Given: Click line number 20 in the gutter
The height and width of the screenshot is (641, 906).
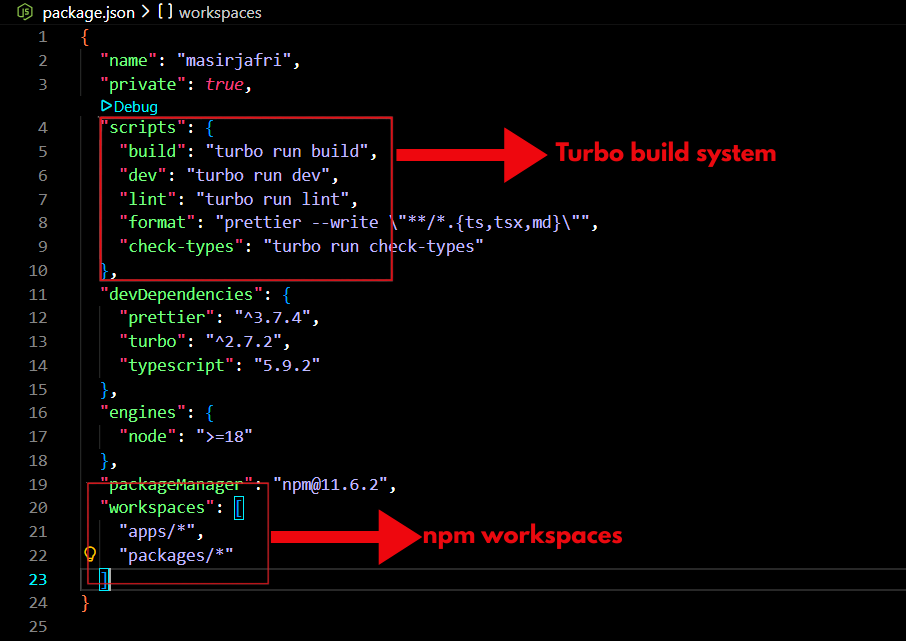Looking at the screenshot, I should point(38,507).
